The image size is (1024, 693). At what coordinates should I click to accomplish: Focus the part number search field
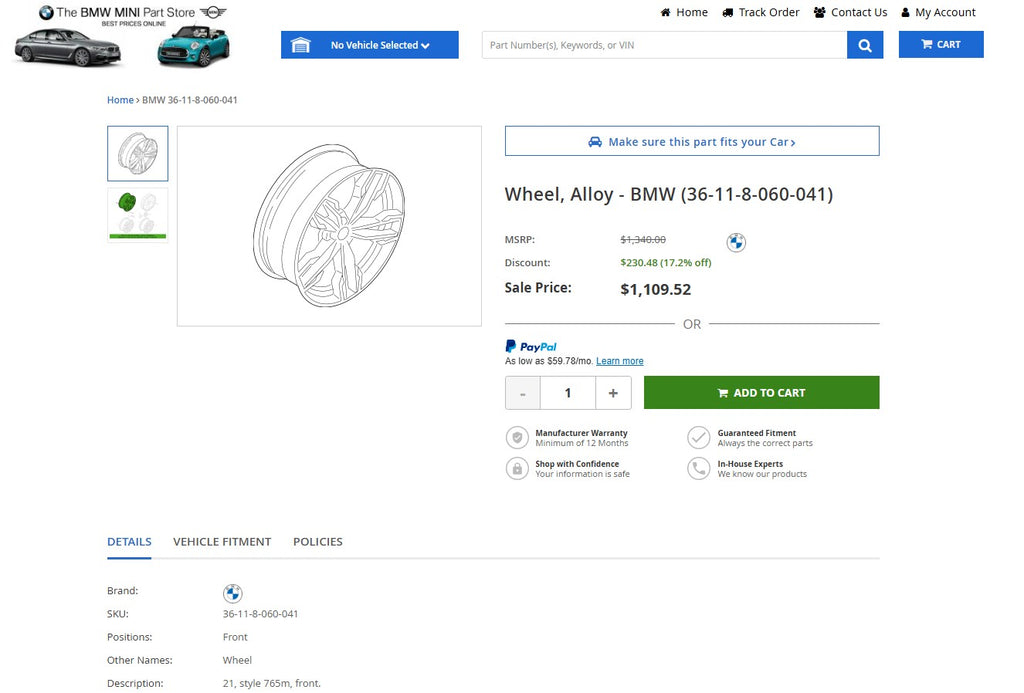click(x=664, y=45)
